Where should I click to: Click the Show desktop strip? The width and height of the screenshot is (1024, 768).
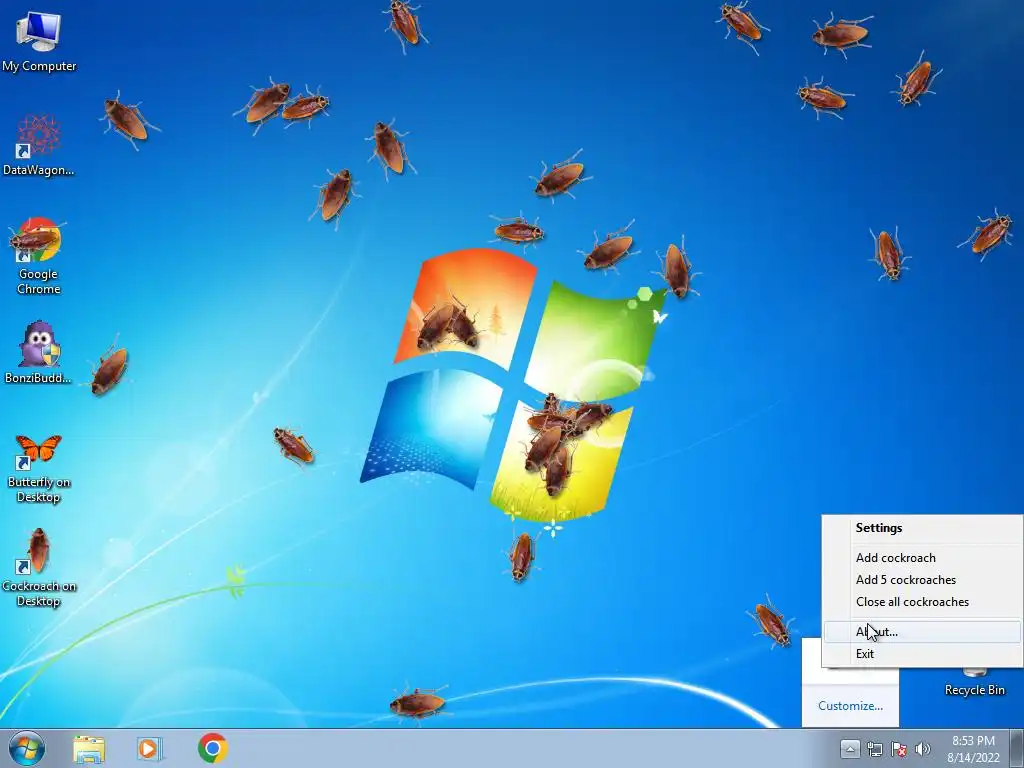[1017, 748]
